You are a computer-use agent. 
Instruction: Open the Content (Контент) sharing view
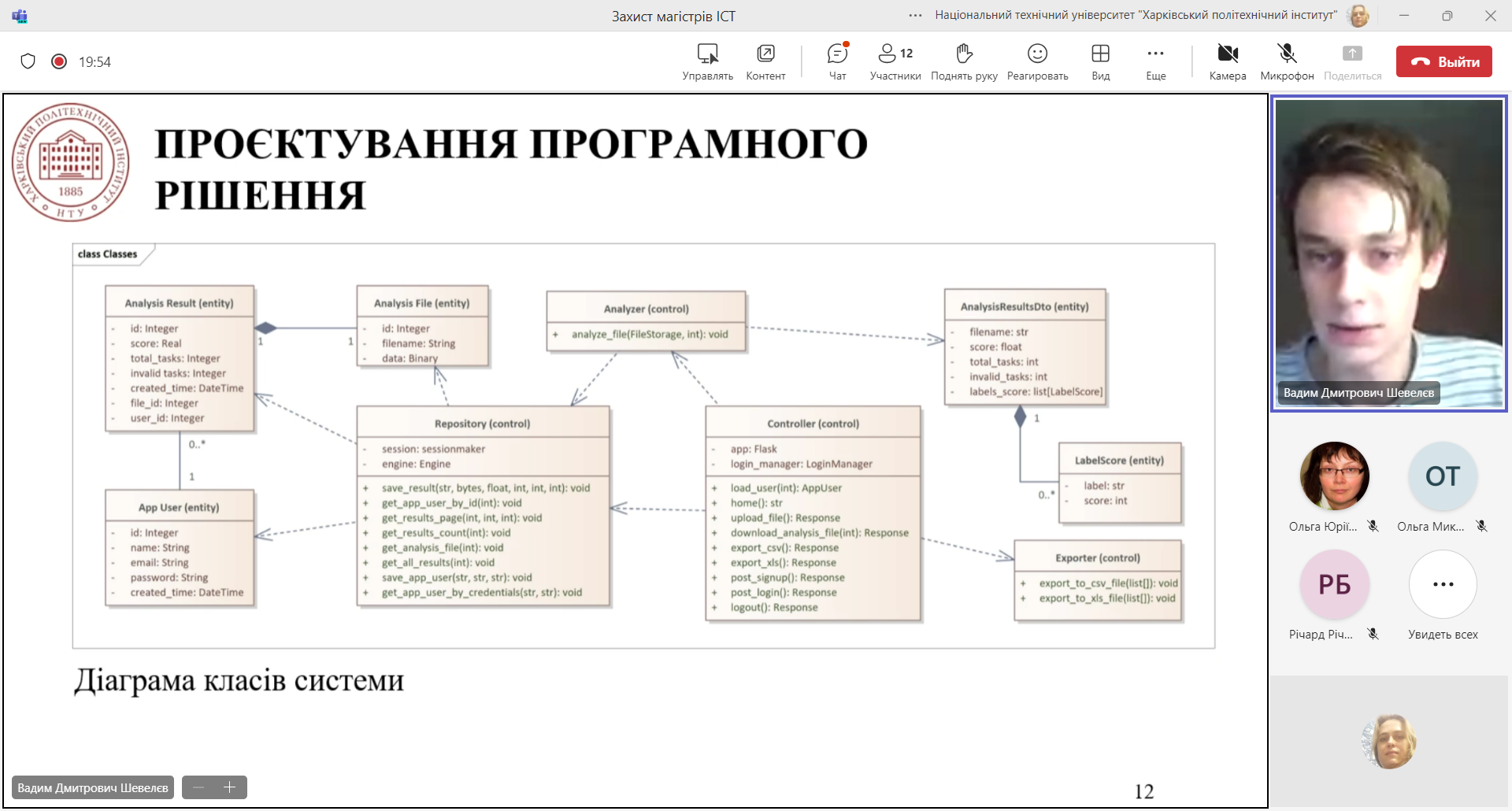(765, 61)
